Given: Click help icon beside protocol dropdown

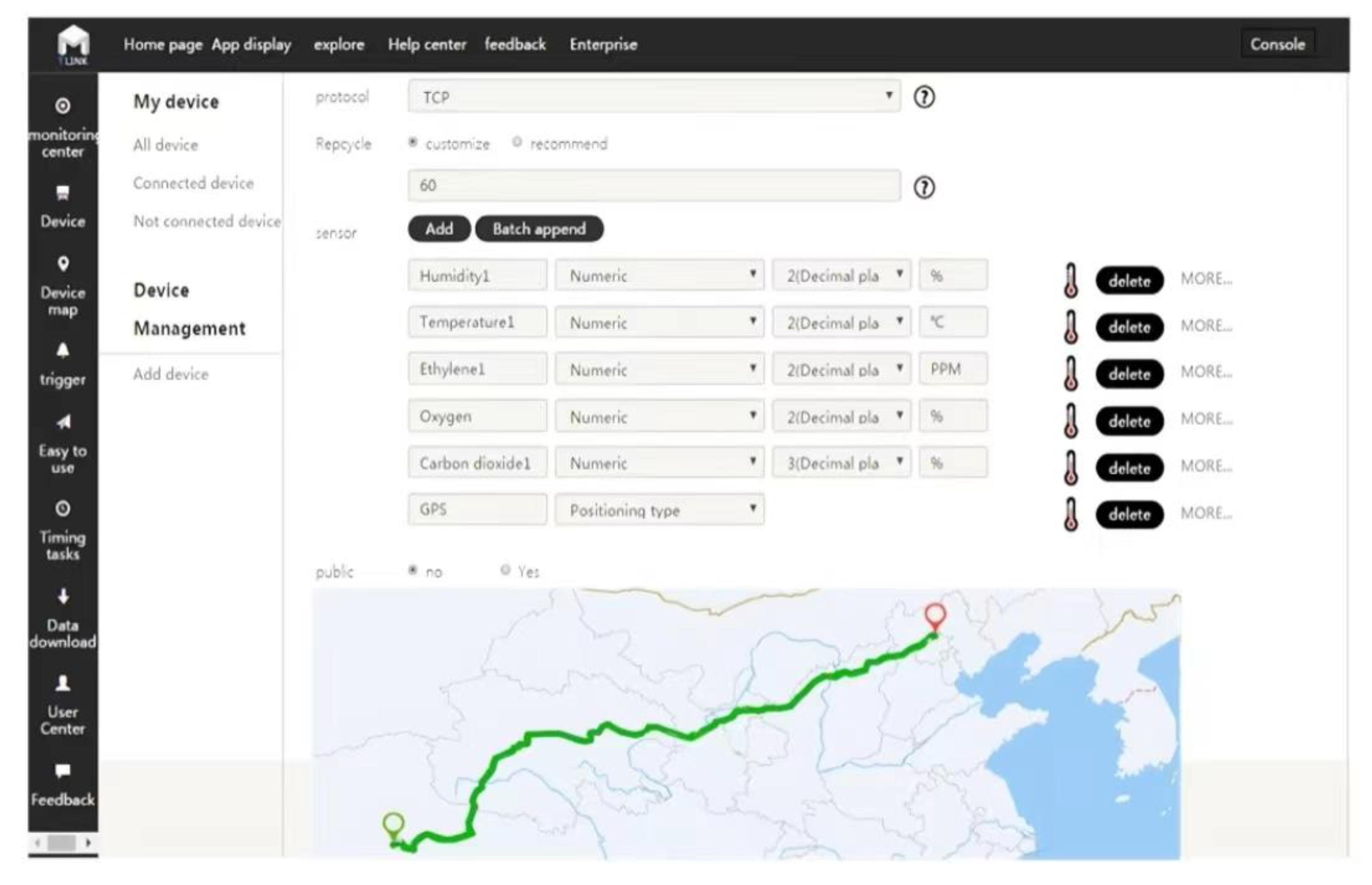Looking at the screenshot, I should pyautogui.click(x=924, y=97).
